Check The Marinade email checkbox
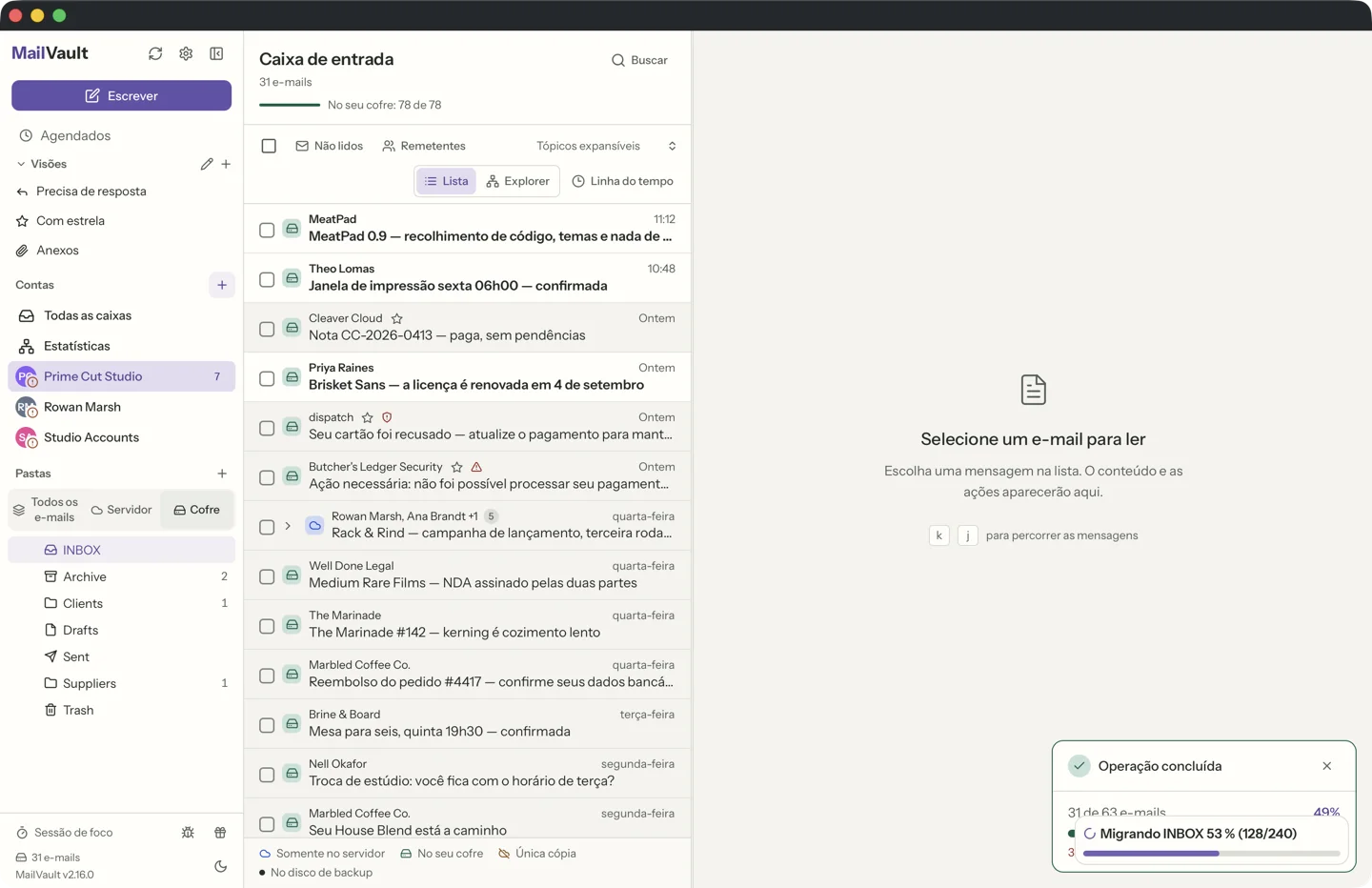 click(x=267, y=626)
